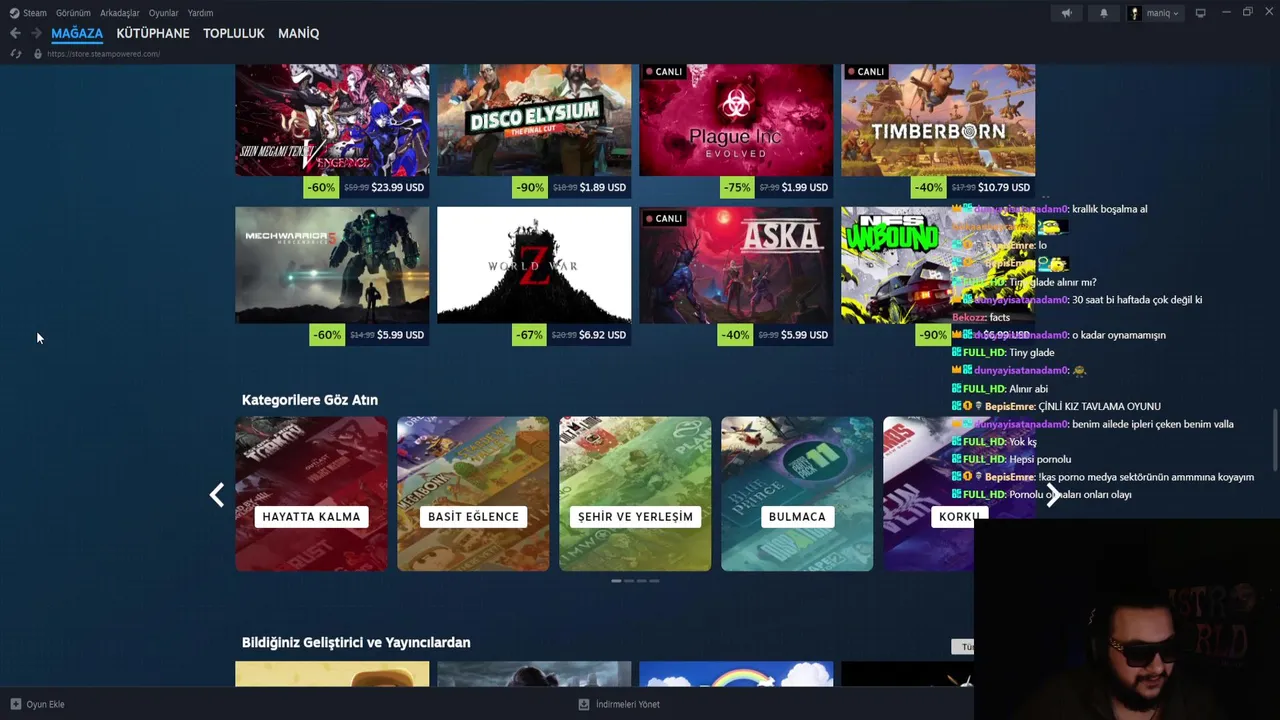Viewport: 1280px width, 720px height.
Task: Show previous categories with left arrow
Action: pyautogui.click(x=216, y=494)
